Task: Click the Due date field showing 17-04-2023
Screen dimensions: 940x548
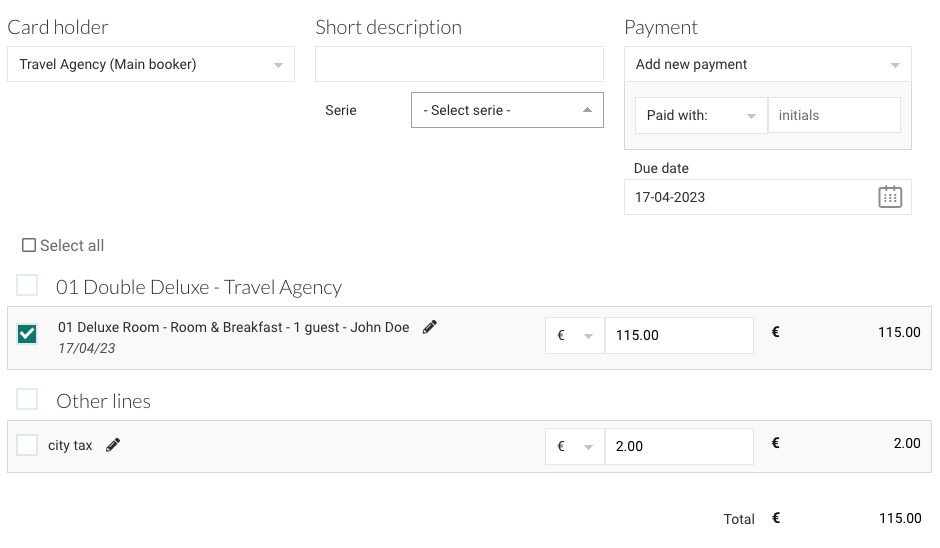Action: (750, 197)
